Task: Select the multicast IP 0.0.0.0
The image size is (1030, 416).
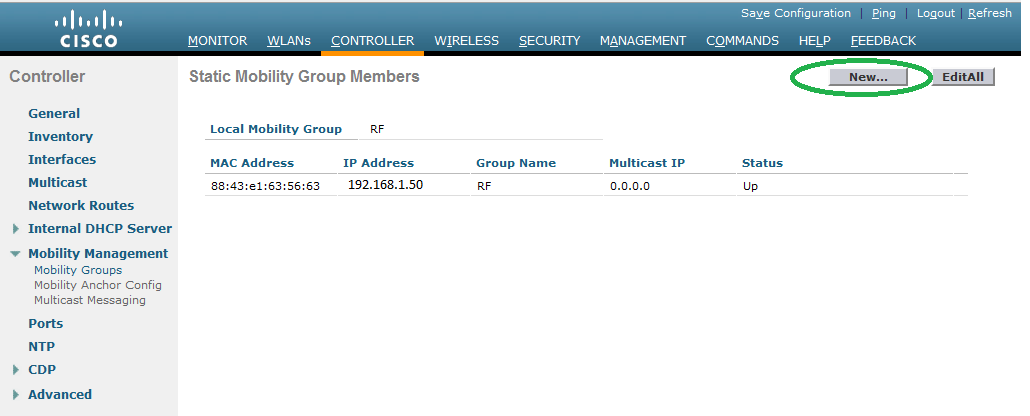Action: tap(630, 187)
